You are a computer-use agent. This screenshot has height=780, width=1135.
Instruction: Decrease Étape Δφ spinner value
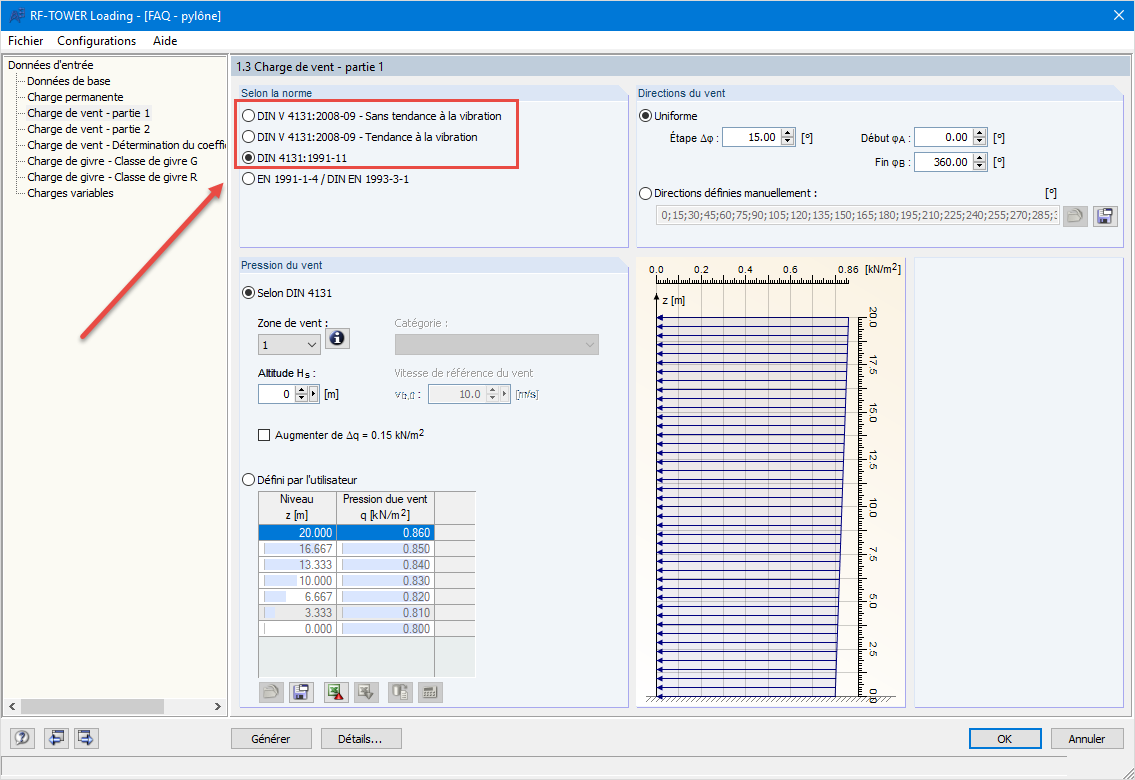click(788, 142)
